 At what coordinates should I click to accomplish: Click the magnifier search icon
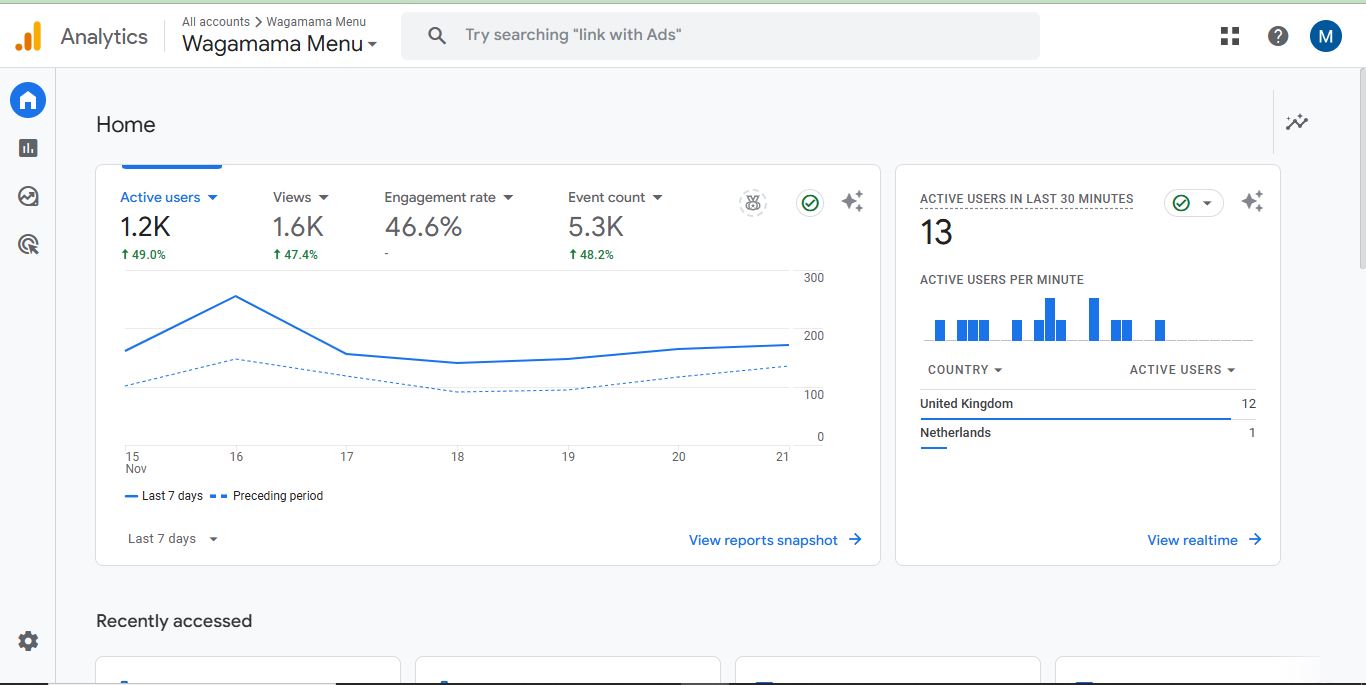pyautogui.click(x=437, y=36)
